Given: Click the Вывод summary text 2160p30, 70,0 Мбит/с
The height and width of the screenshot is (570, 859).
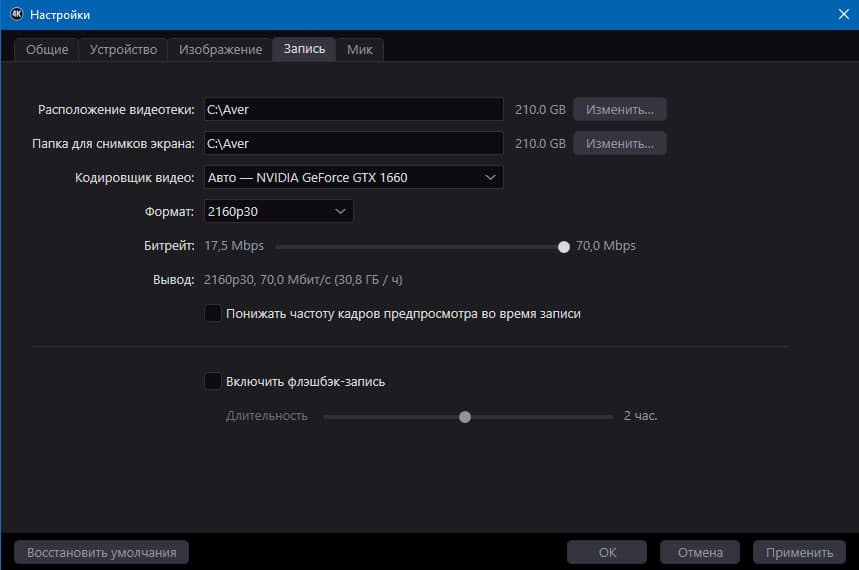Looking at the screenshot, I should [x=303, y=280].
